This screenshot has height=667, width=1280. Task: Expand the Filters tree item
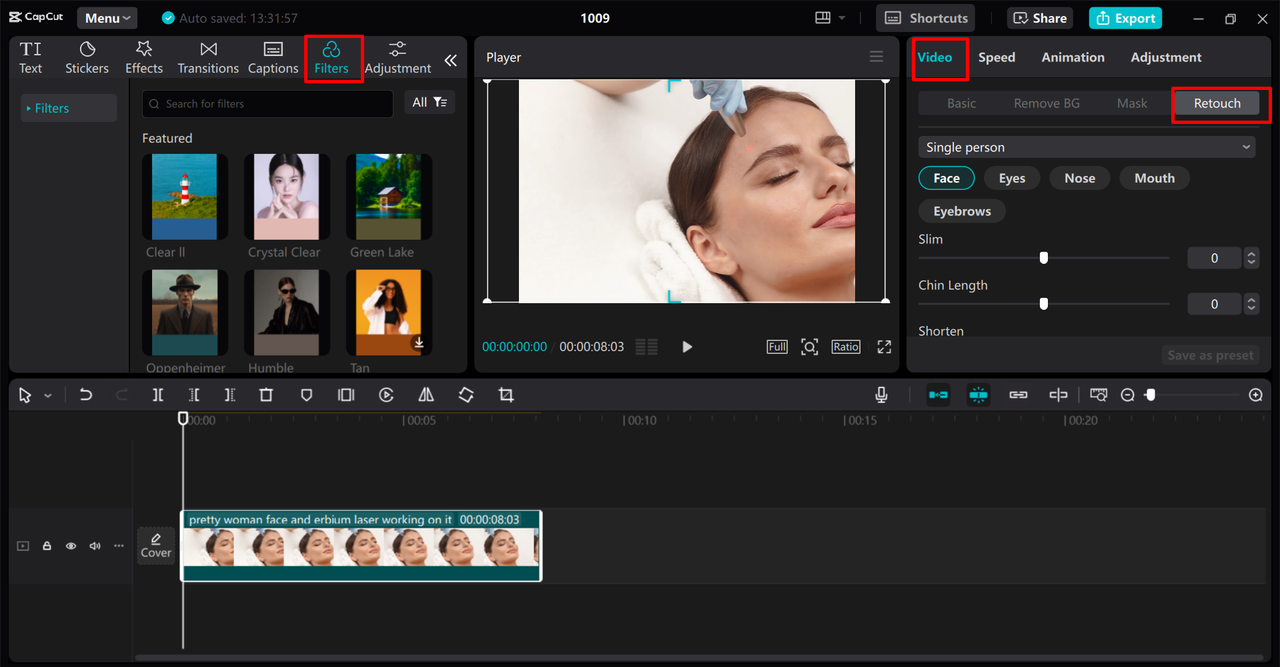68,108
